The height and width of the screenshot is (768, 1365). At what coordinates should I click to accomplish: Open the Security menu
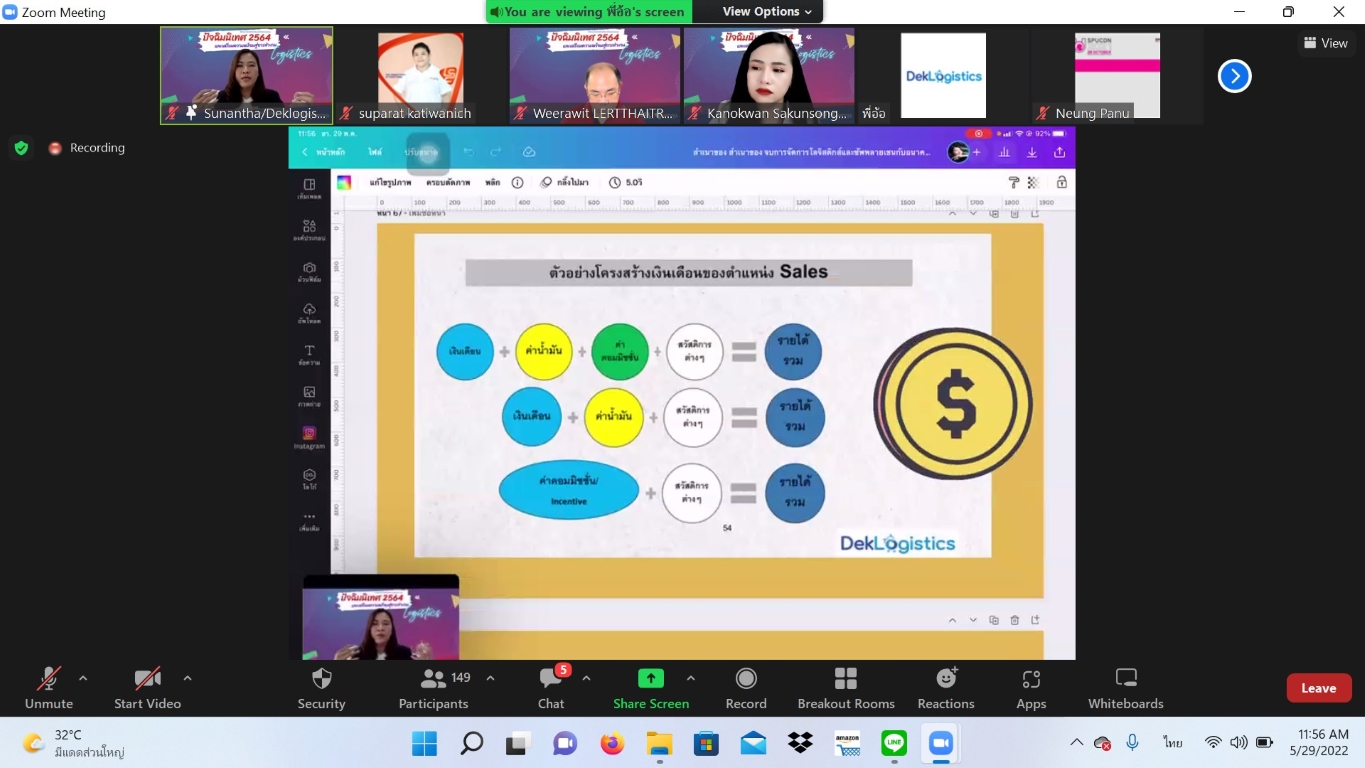(x=321, y=688)
